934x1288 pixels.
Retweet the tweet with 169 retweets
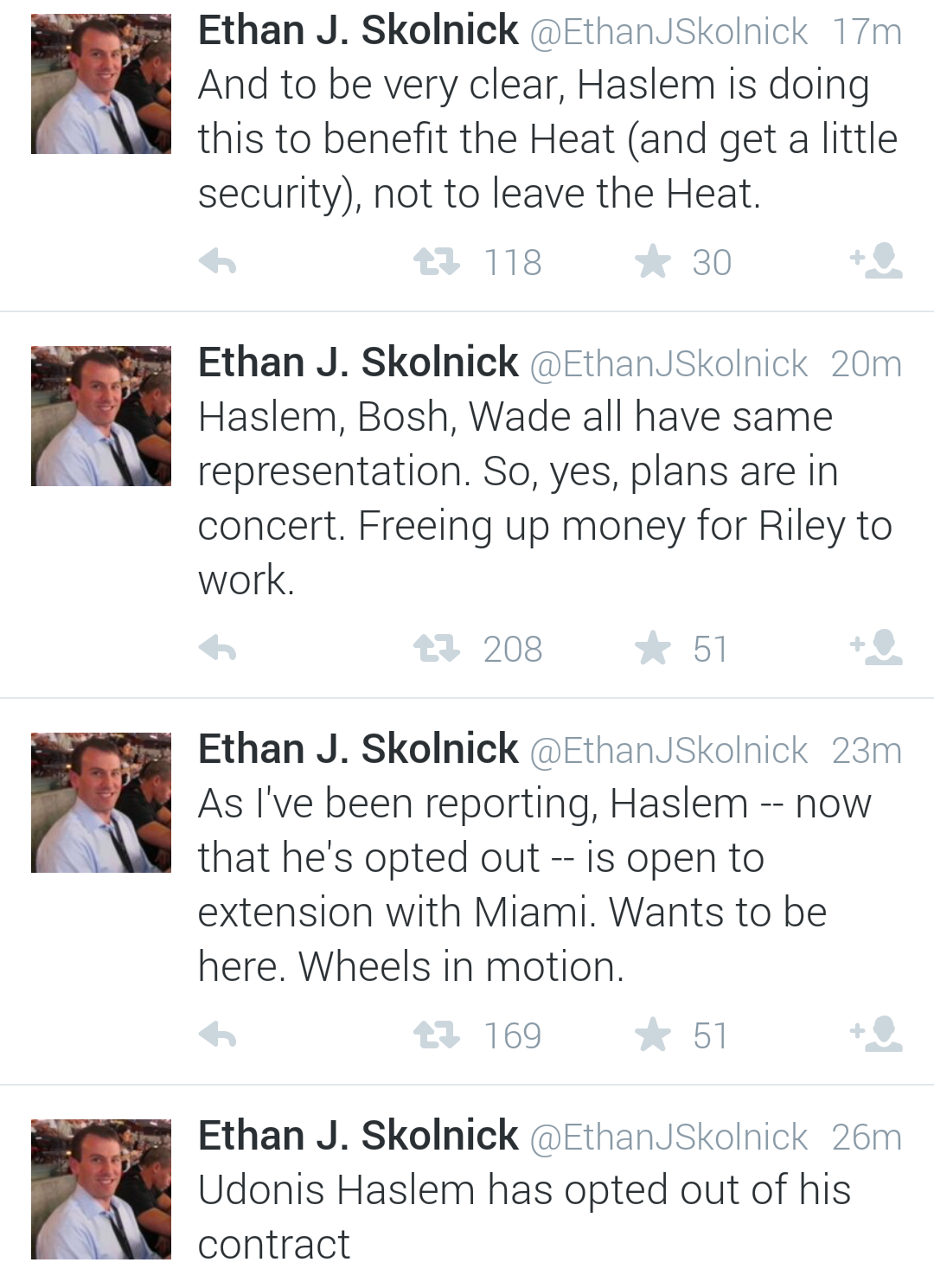tap(437, 1035)
